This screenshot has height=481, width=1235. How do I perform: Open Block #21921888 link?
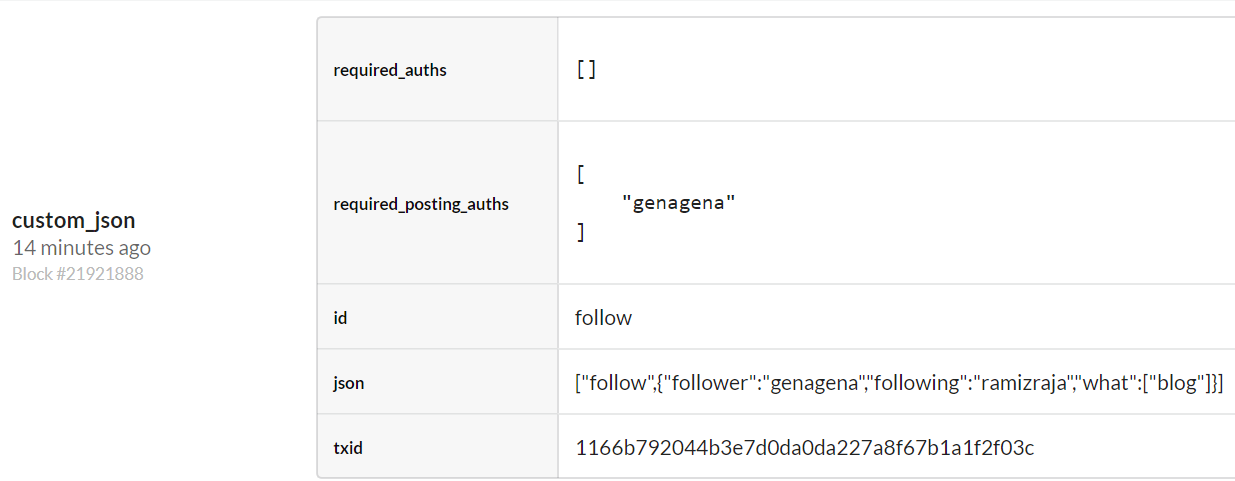click(x=77, y=273)
